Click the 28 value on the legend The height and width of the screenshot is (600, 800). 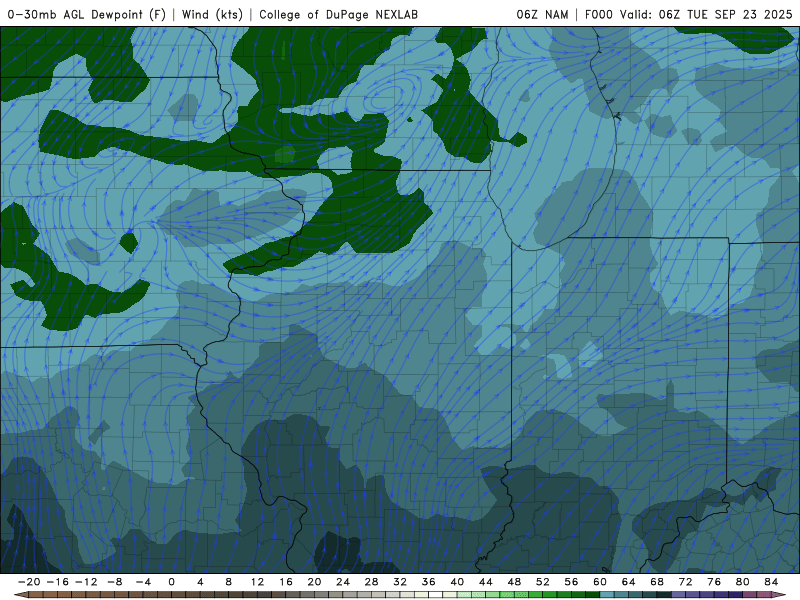tap(371, 582)
